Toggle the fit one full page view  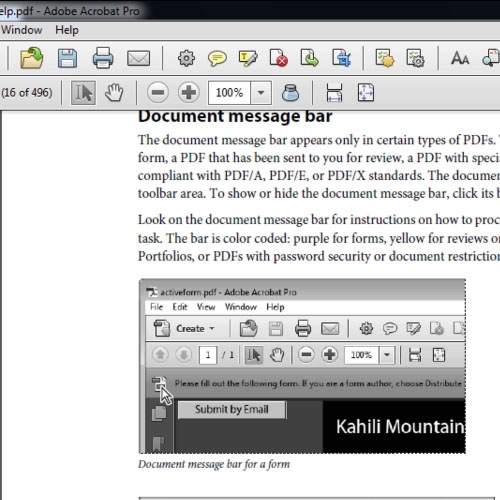point(366,92)
